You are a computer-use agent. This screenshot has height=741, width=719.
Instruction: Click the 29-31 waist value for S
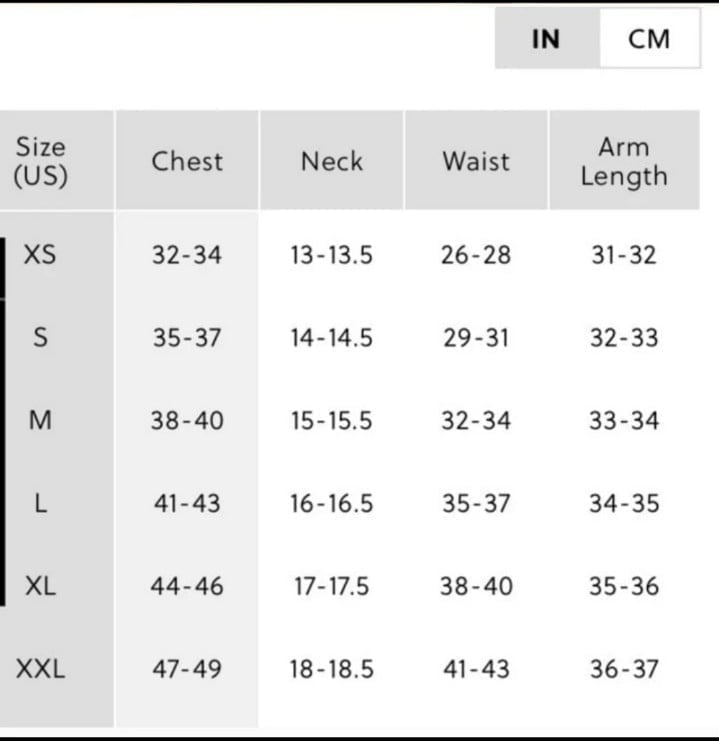tap(476, 337)
